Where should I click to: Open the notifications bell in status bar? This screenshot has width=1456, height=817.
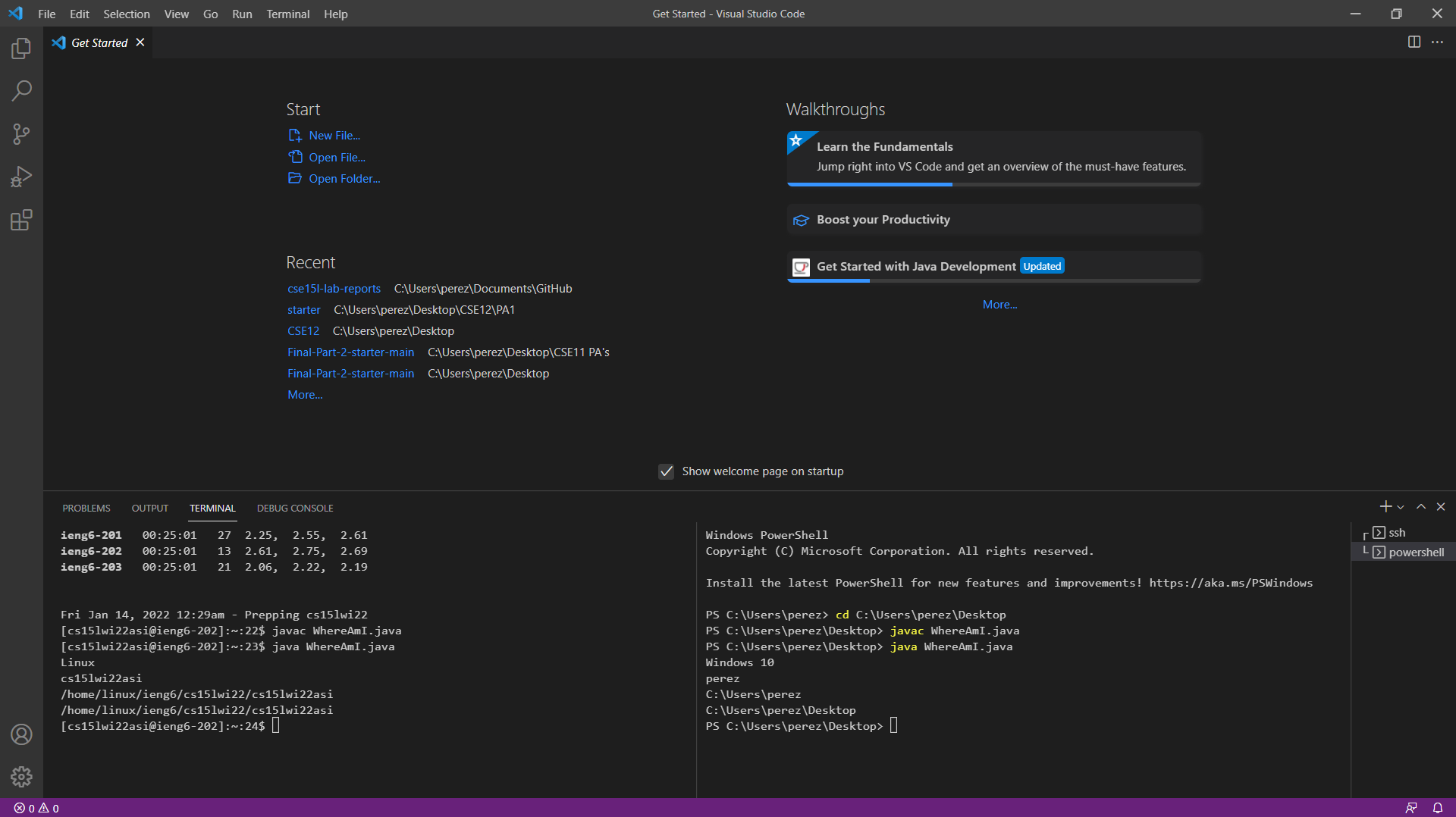(x=1437, y=808)
